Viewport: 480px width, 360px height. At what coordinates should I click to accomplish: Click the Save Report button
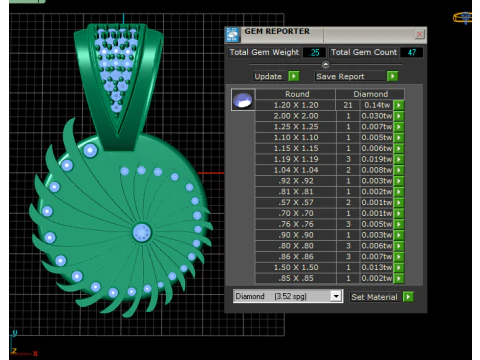[350, 76]
